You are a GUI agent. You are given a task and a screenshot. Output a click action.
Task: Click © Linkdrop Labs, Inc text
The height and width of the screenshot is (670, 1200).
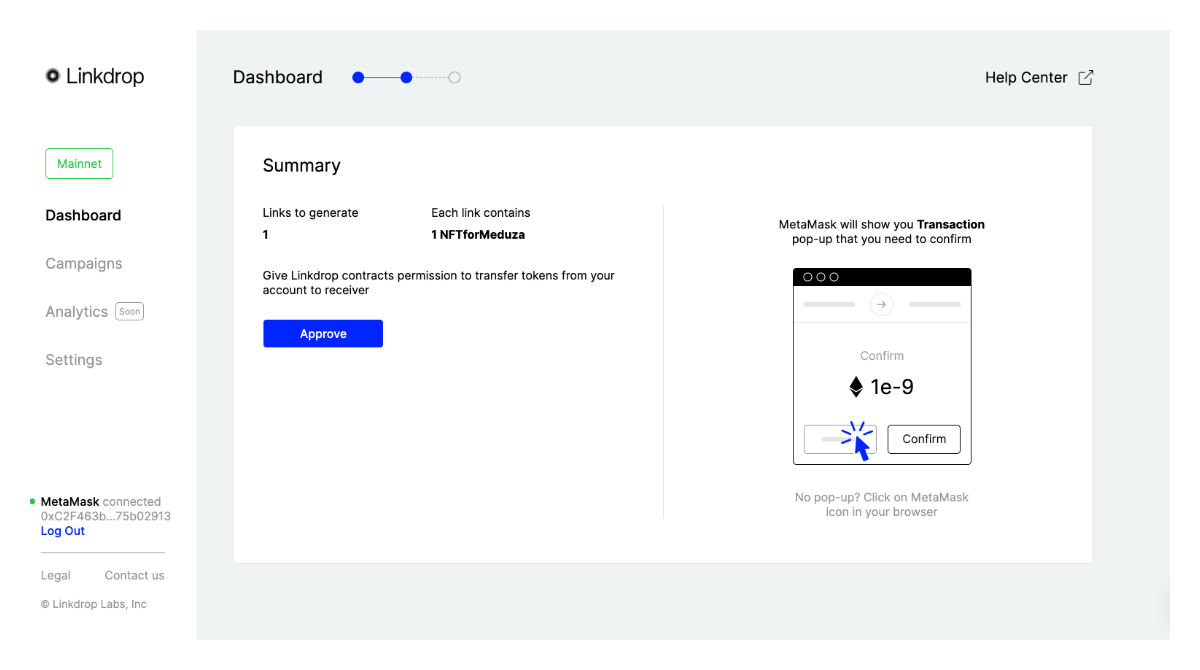click(94, 604)
